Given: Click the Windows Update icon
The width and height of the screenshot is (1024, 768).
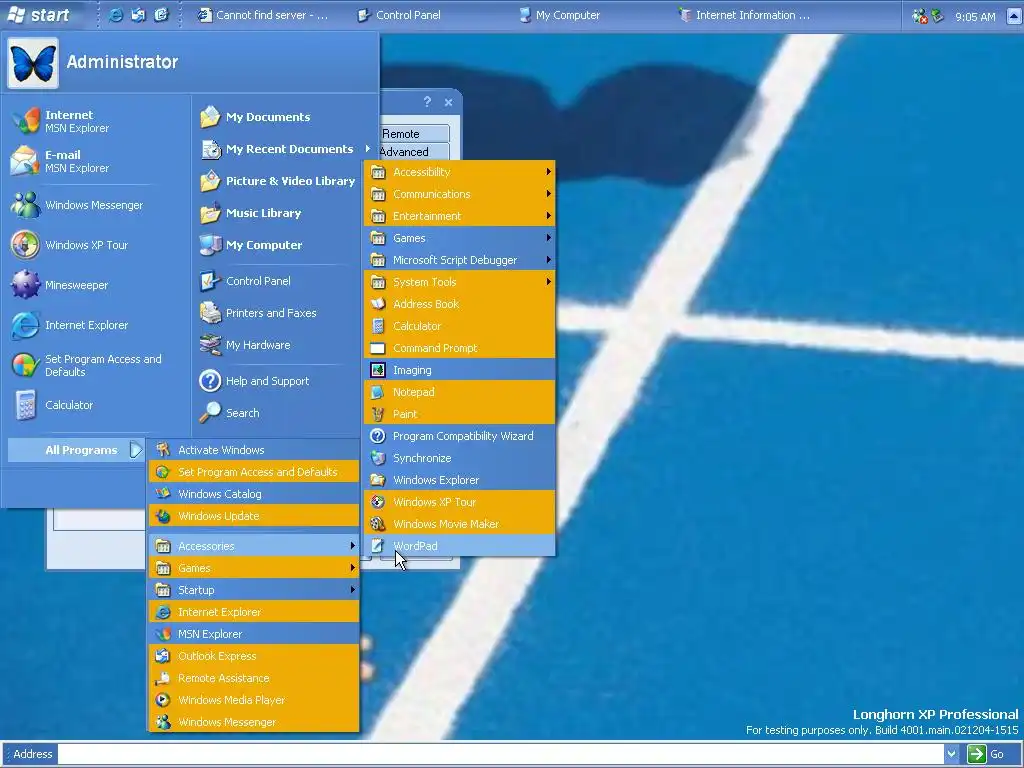Looking at the screenshot, I should point(163,516).
